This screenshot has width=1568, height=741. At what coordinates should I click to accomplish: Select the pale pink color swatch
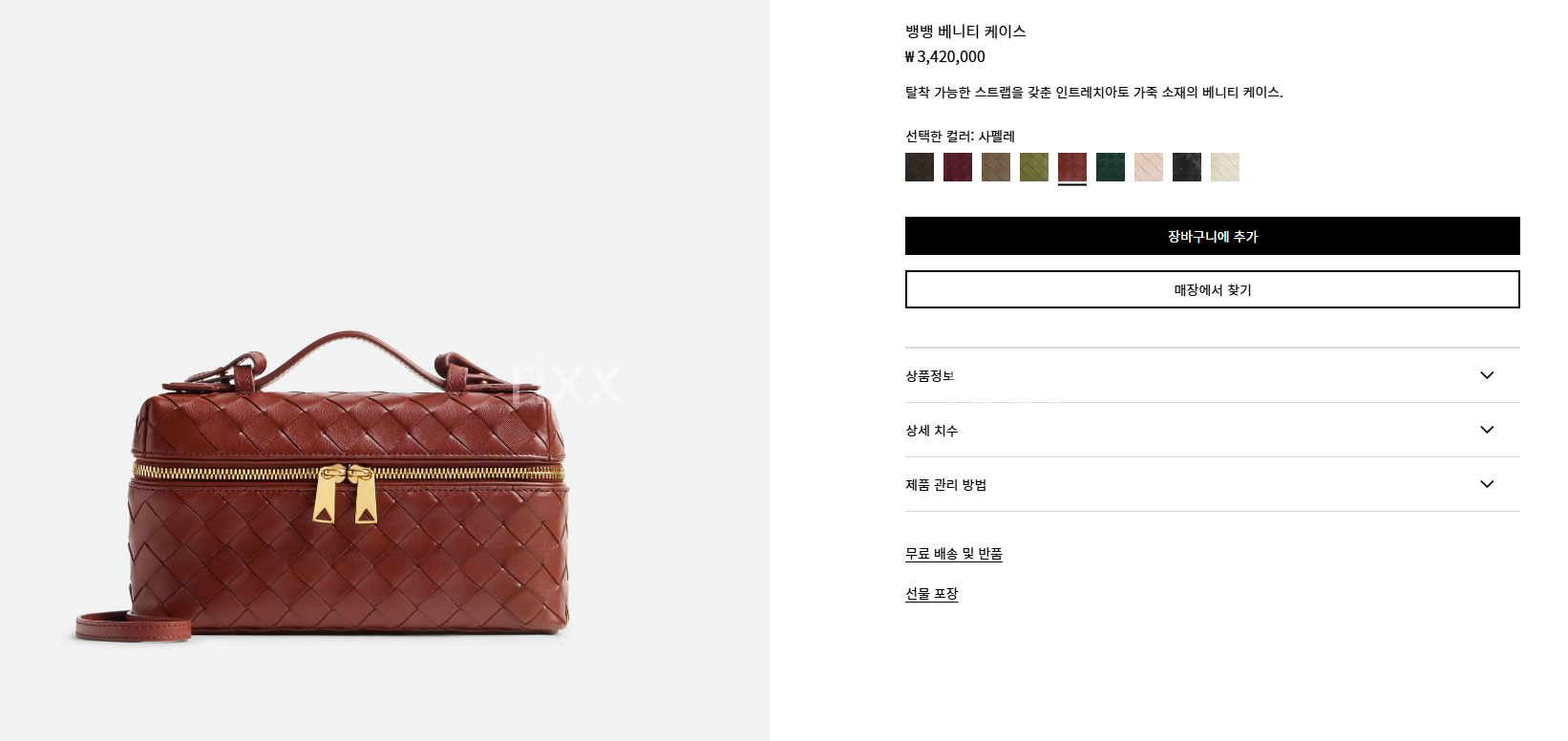point(1149,167)
